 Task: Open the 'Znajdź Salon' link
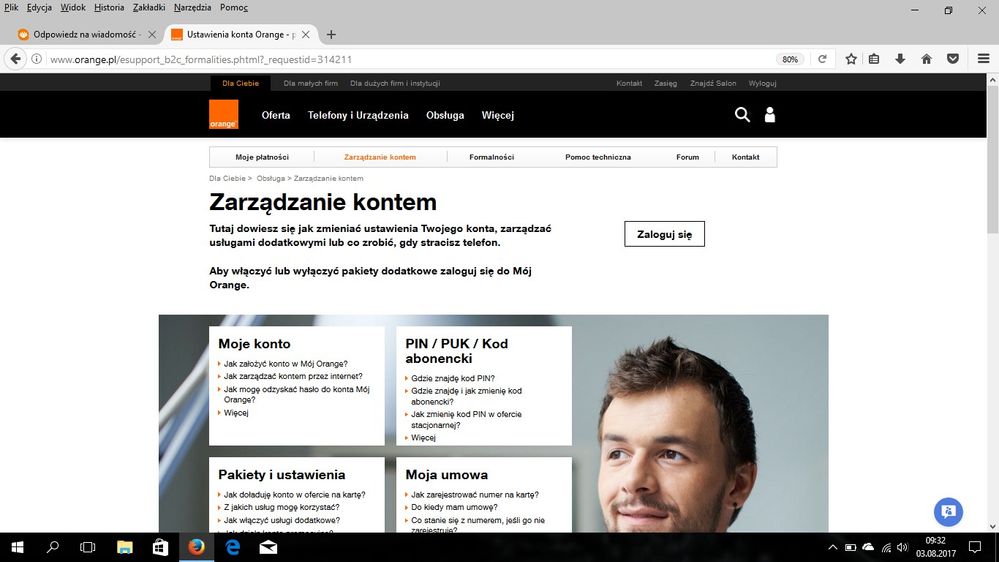click(x=713, y=83)
